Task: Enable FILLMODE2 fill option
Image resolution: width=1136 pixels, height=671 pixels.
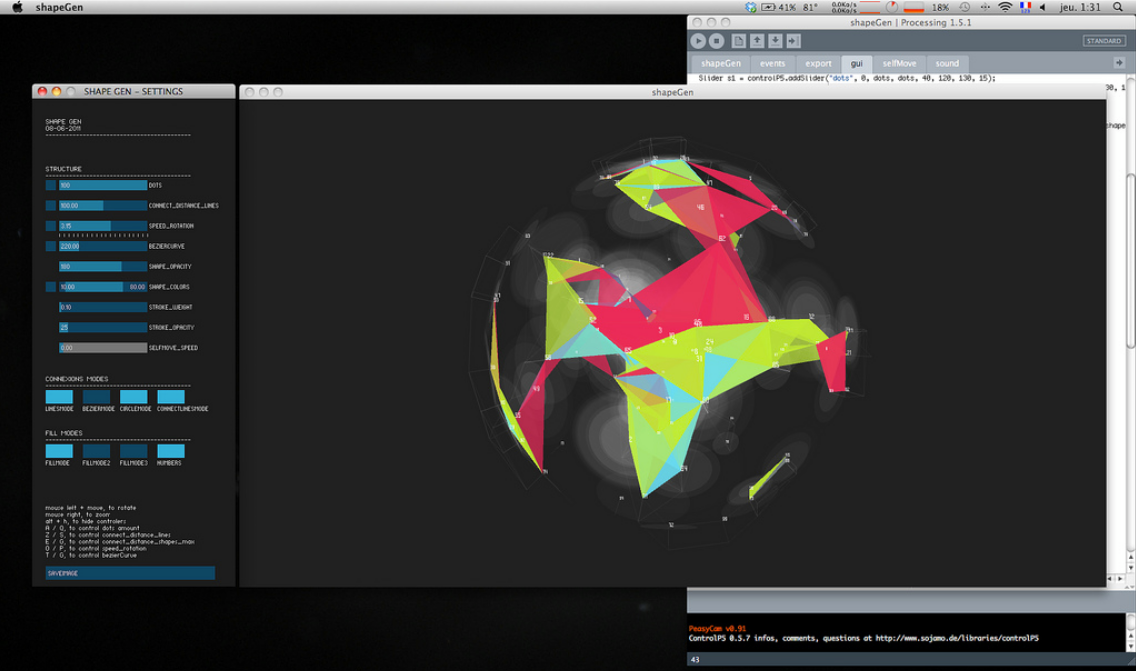Action: click(96, 451)
